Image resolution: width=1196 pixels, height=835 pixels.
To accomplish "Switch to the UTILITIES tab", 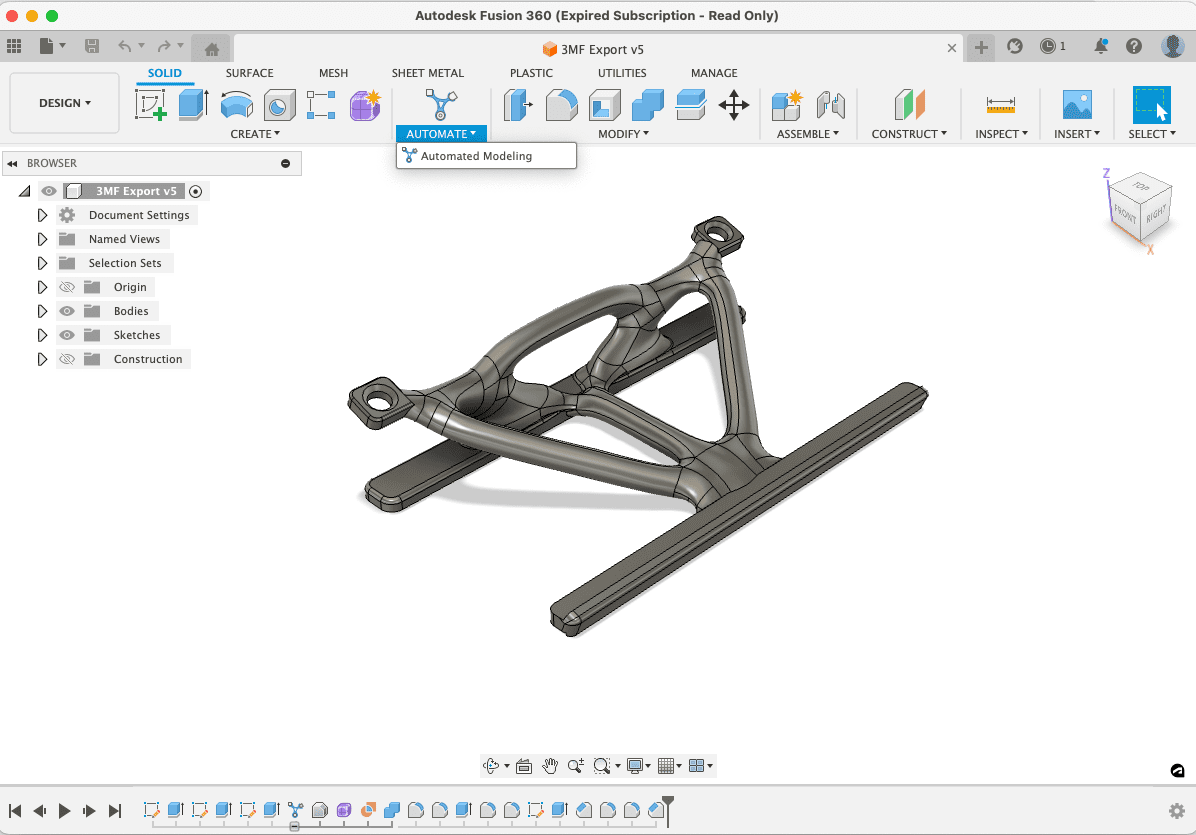I will (x=622, y=73).
